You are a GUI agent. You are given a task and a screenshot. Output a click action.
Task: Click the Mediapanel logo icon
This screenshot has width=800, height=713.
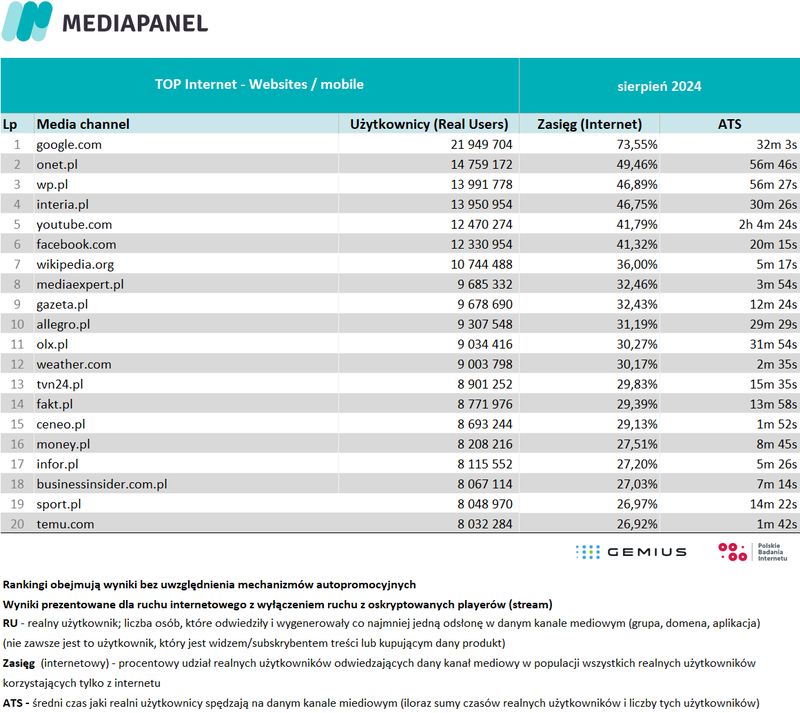(x=27, y=21)
